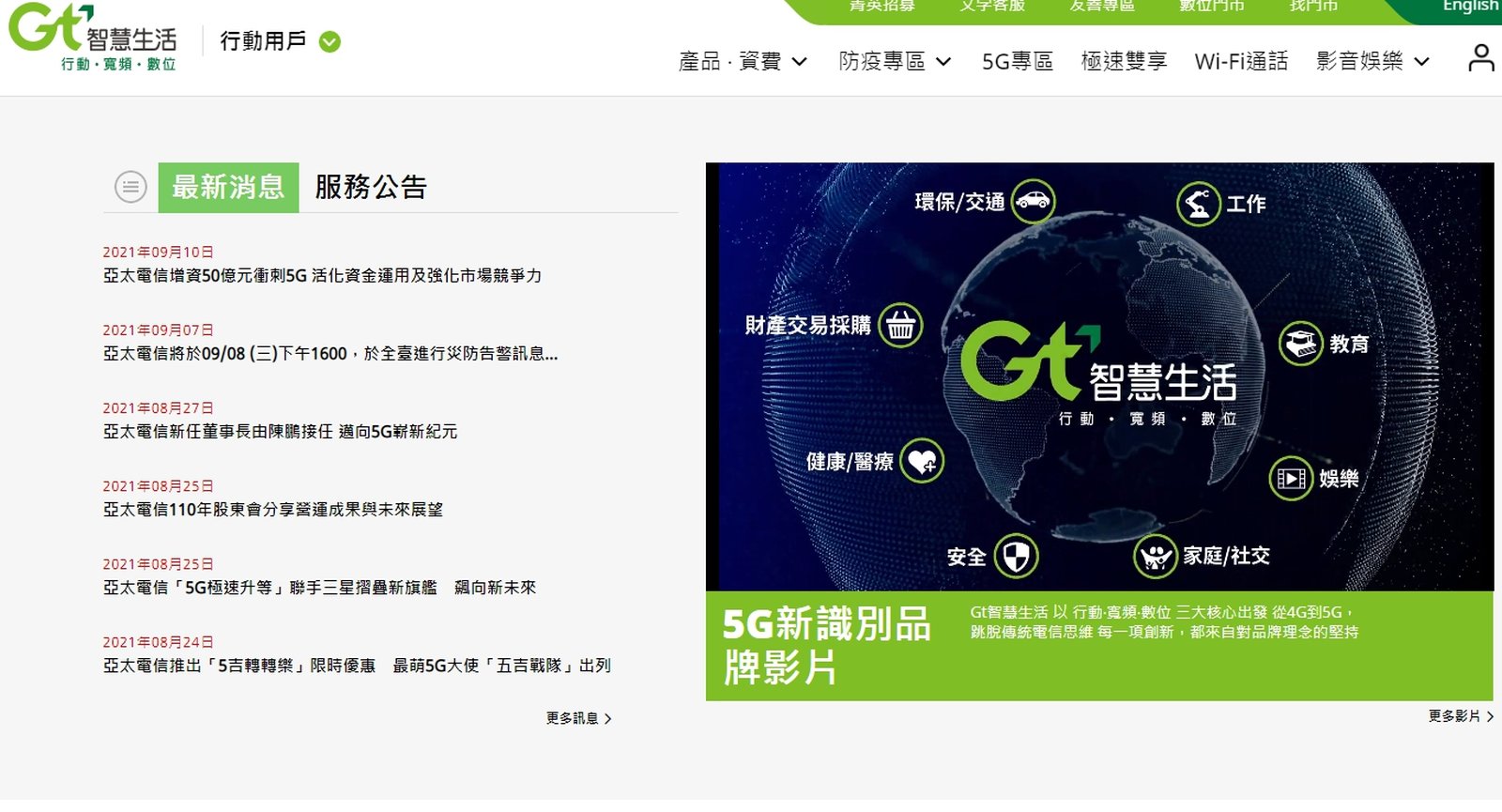Click the 工作 robot arm icon

(1199, 204)
